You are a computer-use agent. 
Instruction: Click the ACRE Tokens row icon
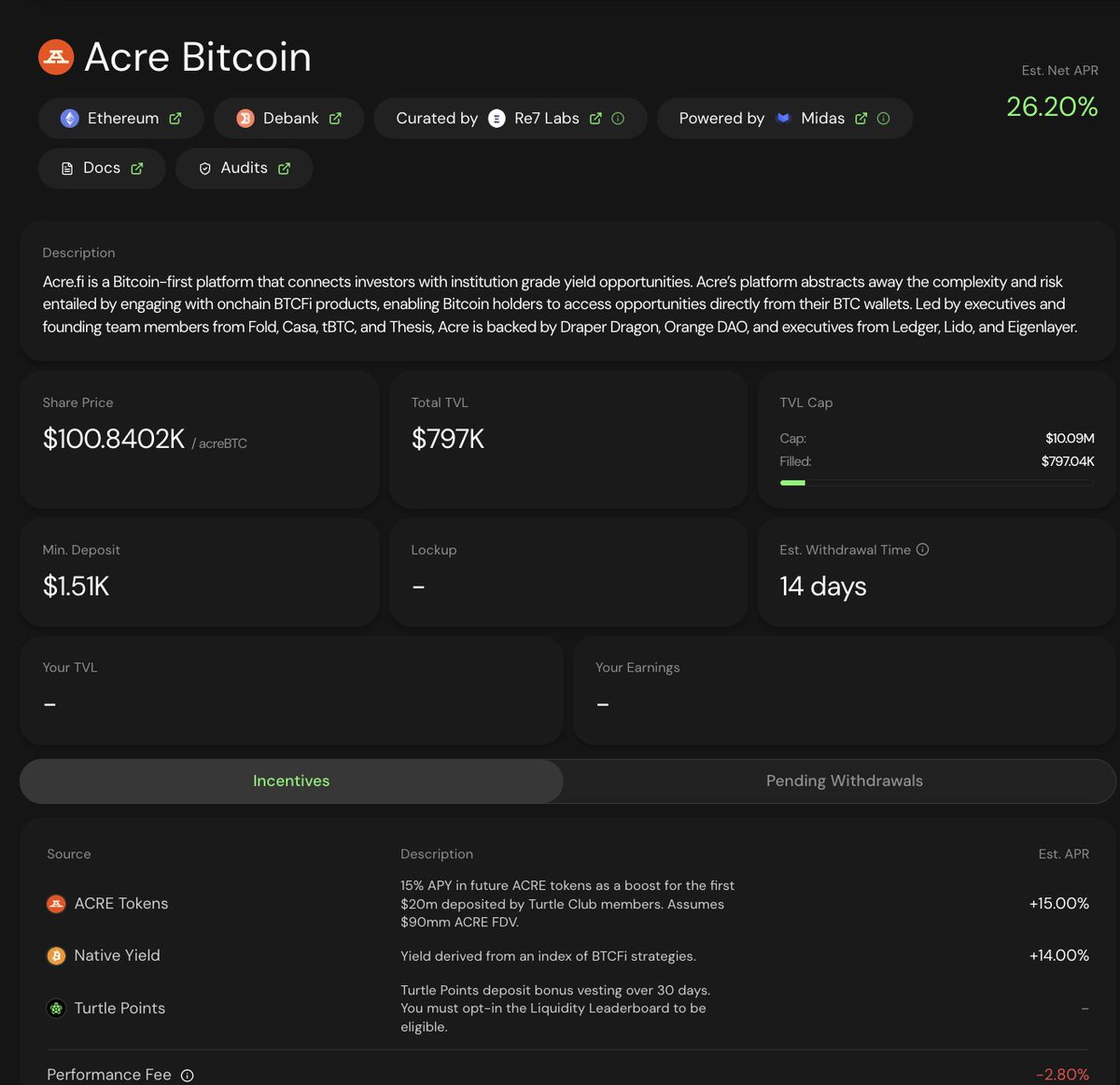(56, 904)
